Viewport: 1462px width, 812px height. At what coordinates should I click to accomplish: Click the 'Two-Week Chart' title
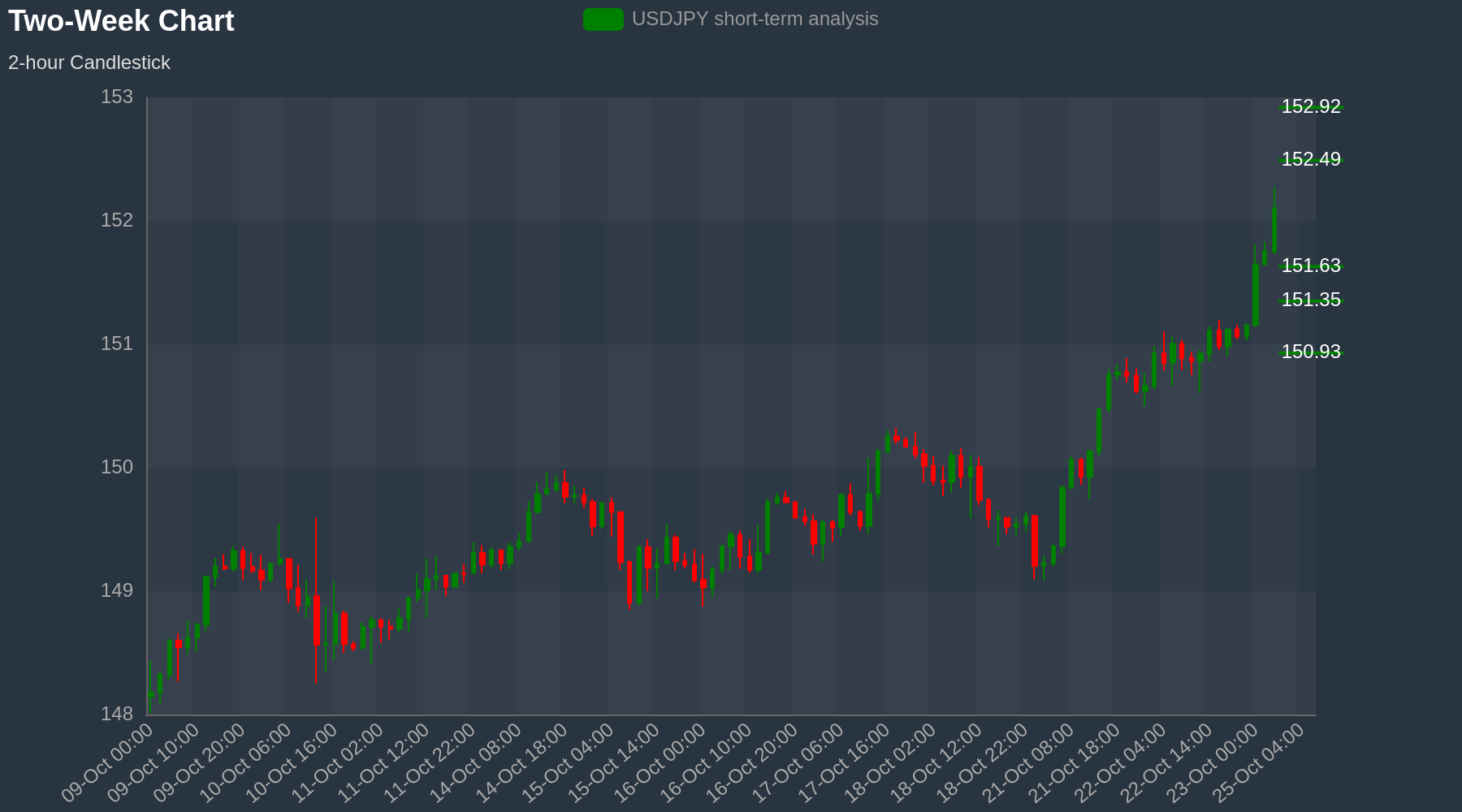coord(121,21)
